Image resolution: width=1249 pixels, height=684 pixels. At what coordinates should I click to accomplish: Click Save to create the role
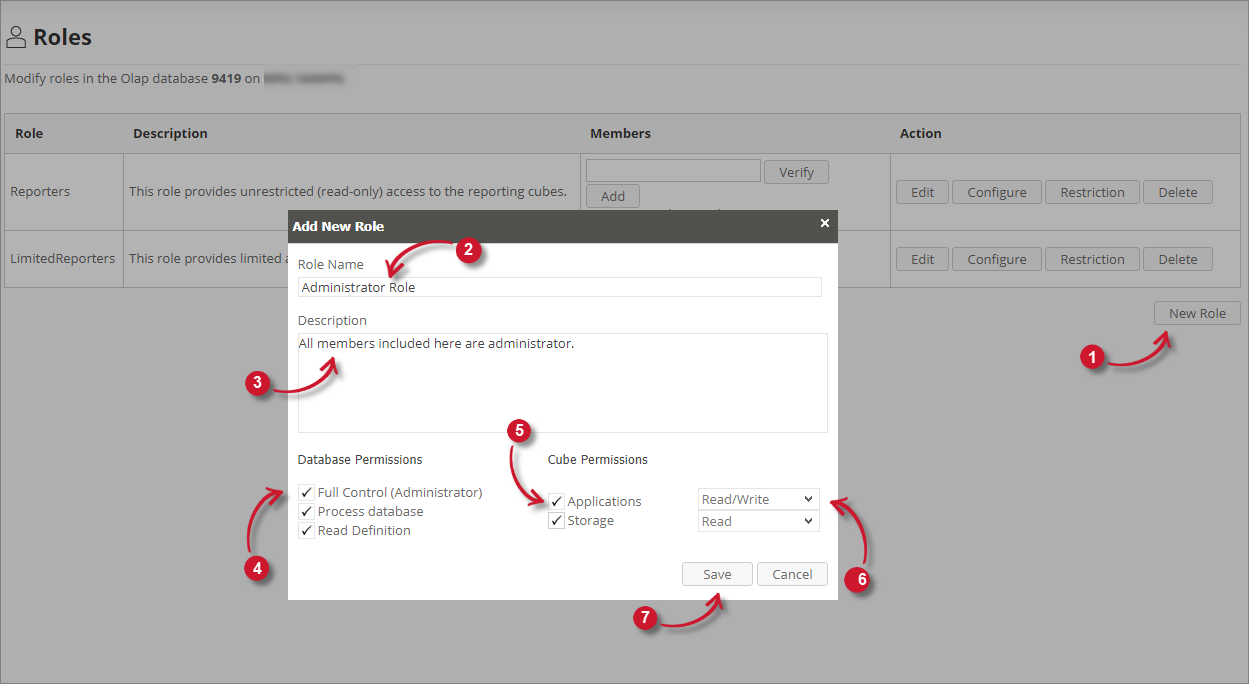pyautogui.click(x=717, y=574)
